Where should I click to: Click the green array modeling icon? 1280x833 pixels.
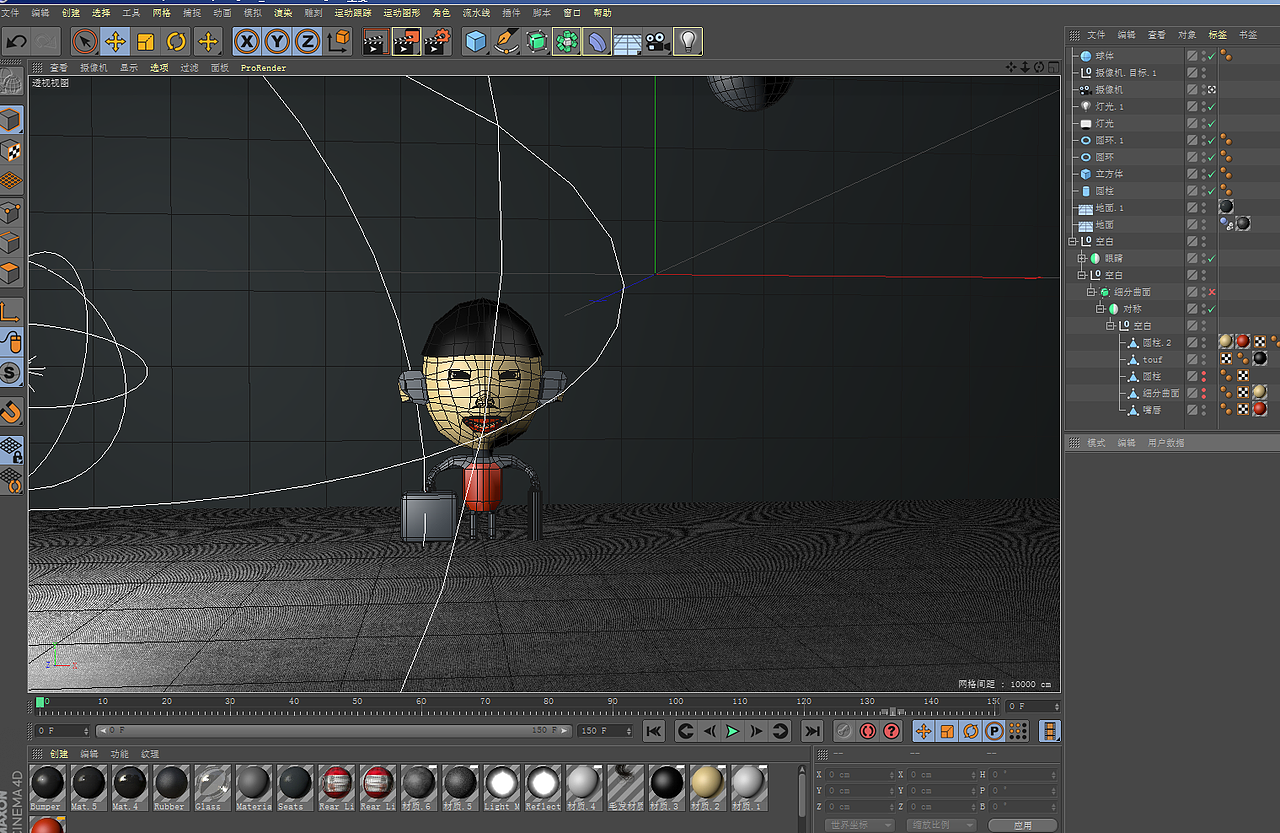click(x=567, y=41)
